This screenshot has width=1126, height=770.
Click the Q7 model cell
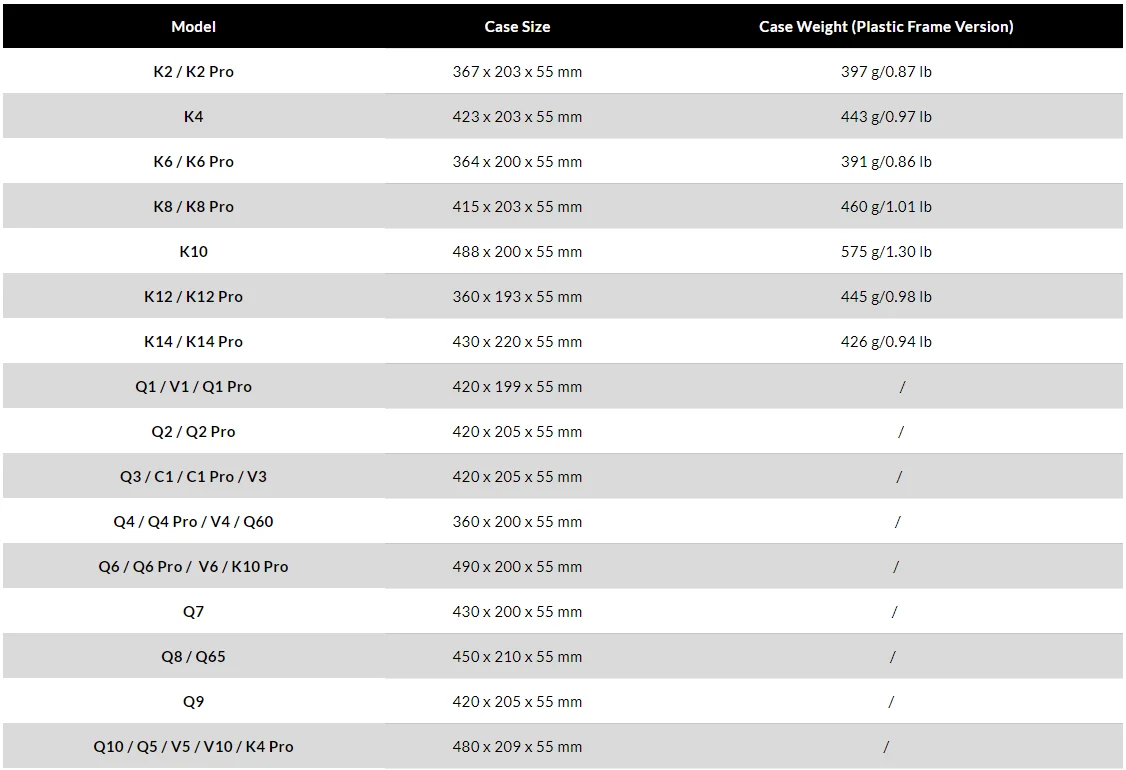coord(193,612)
